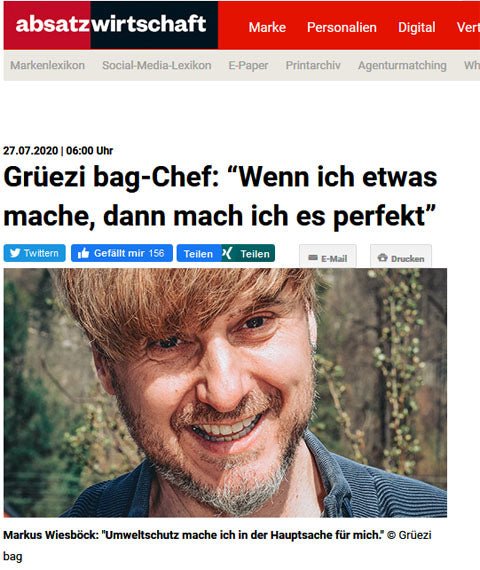480x570 pixels.
Task: Click the article headline text
Action: 220,197
